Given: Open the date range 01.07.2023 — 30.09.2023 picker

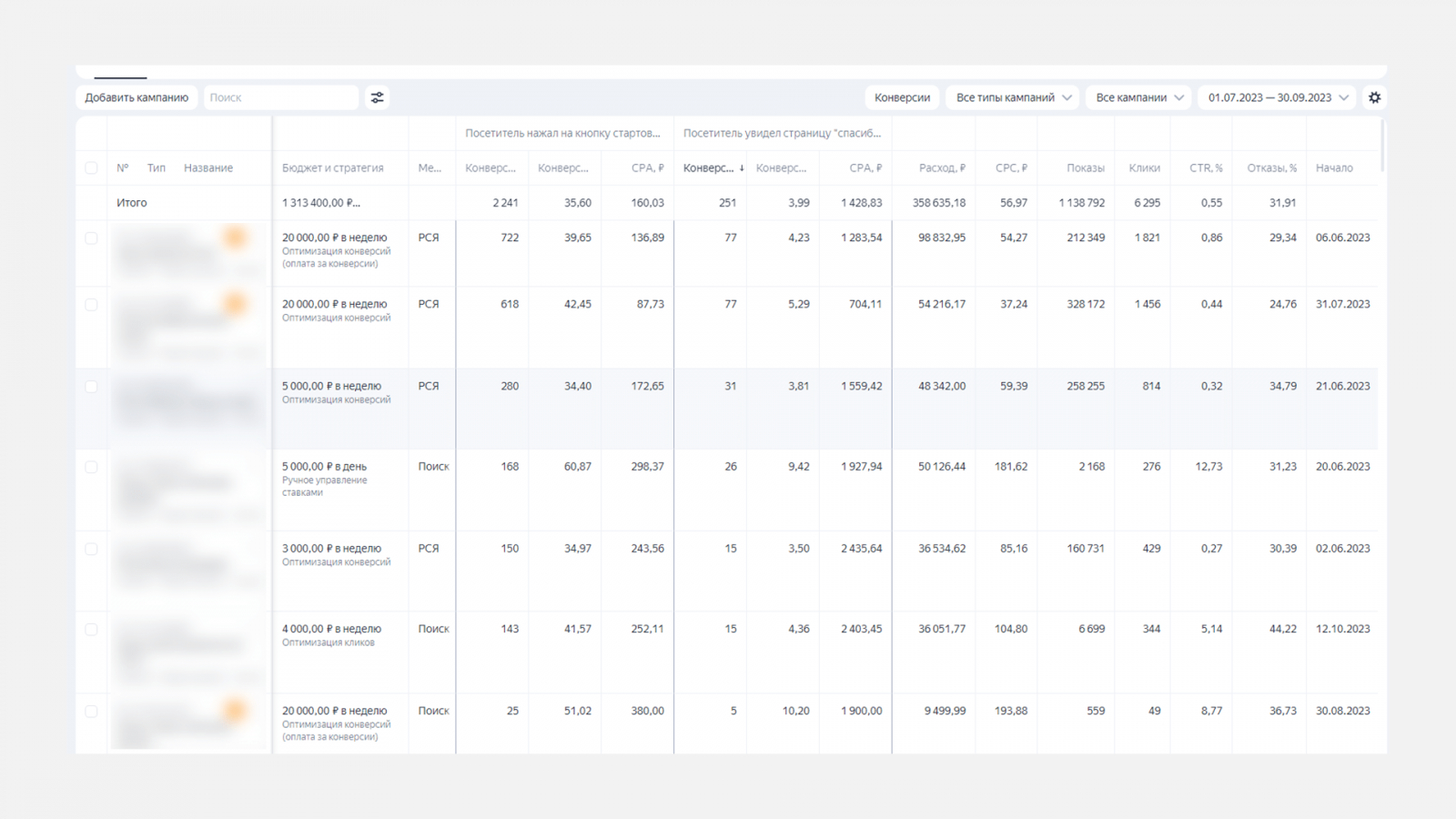Looking at the screenshot, I should click(x=1277, y=97).
